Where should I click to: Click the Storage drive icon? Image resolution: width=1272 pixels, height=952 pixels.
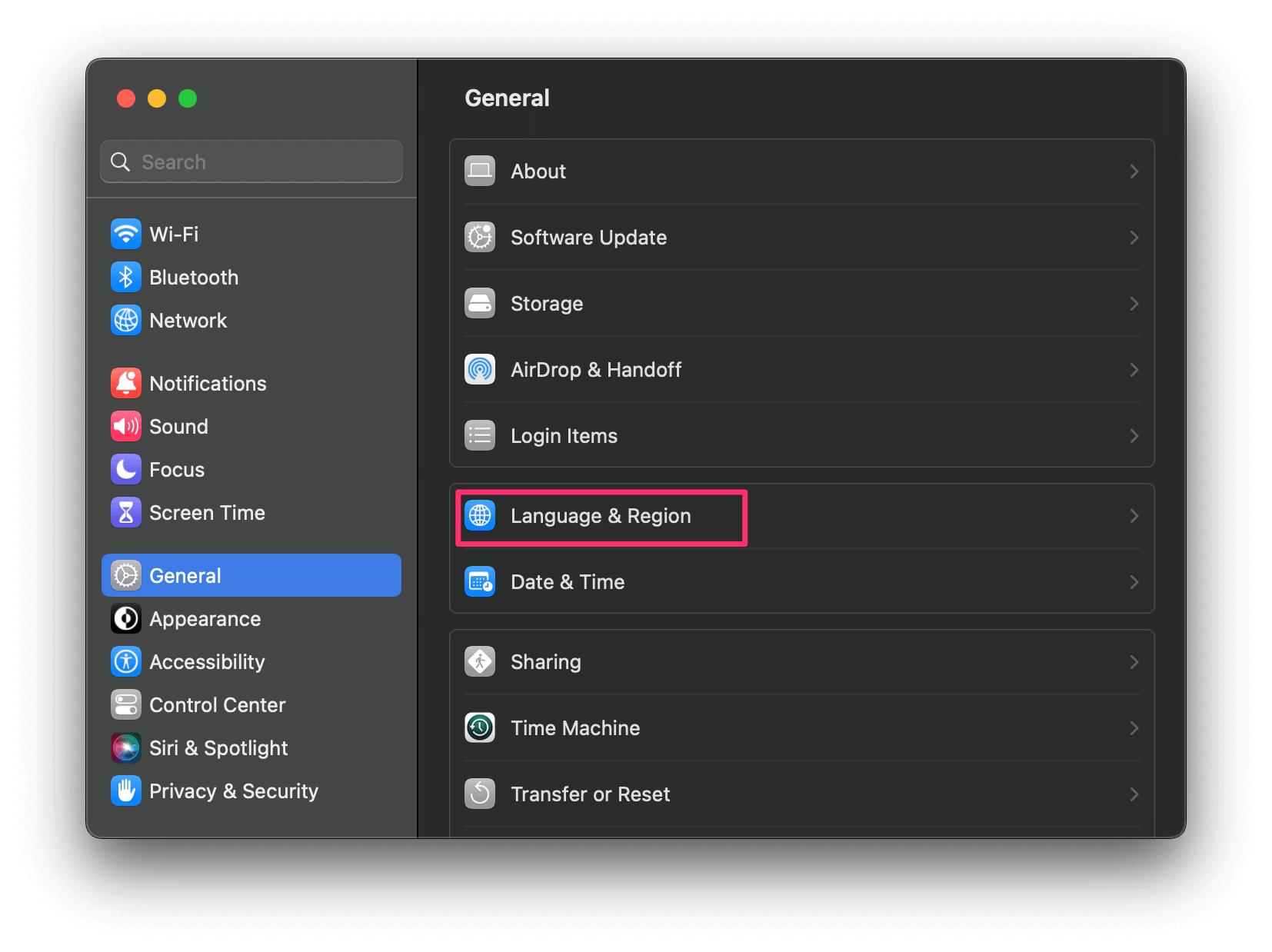[480, 303]
